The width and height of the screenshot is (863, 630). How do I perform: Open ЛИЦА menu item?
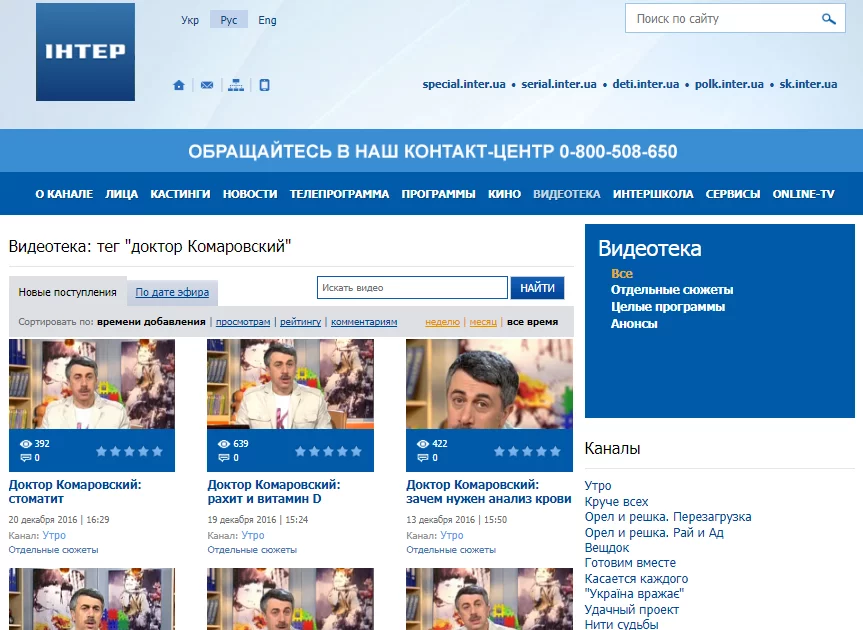(122, 194)
